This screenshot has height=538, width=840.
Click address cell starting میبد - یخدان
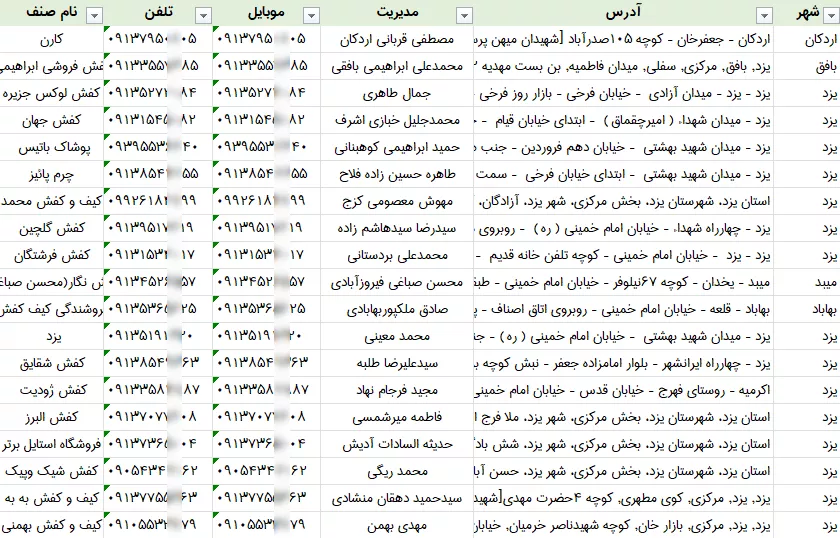[624, 282]
